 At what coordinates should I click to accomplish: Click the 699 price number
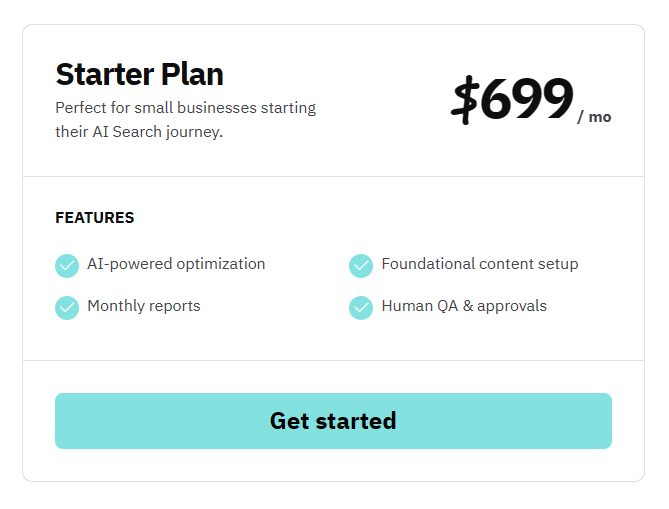pyautogui.click(x=527, y=100)
